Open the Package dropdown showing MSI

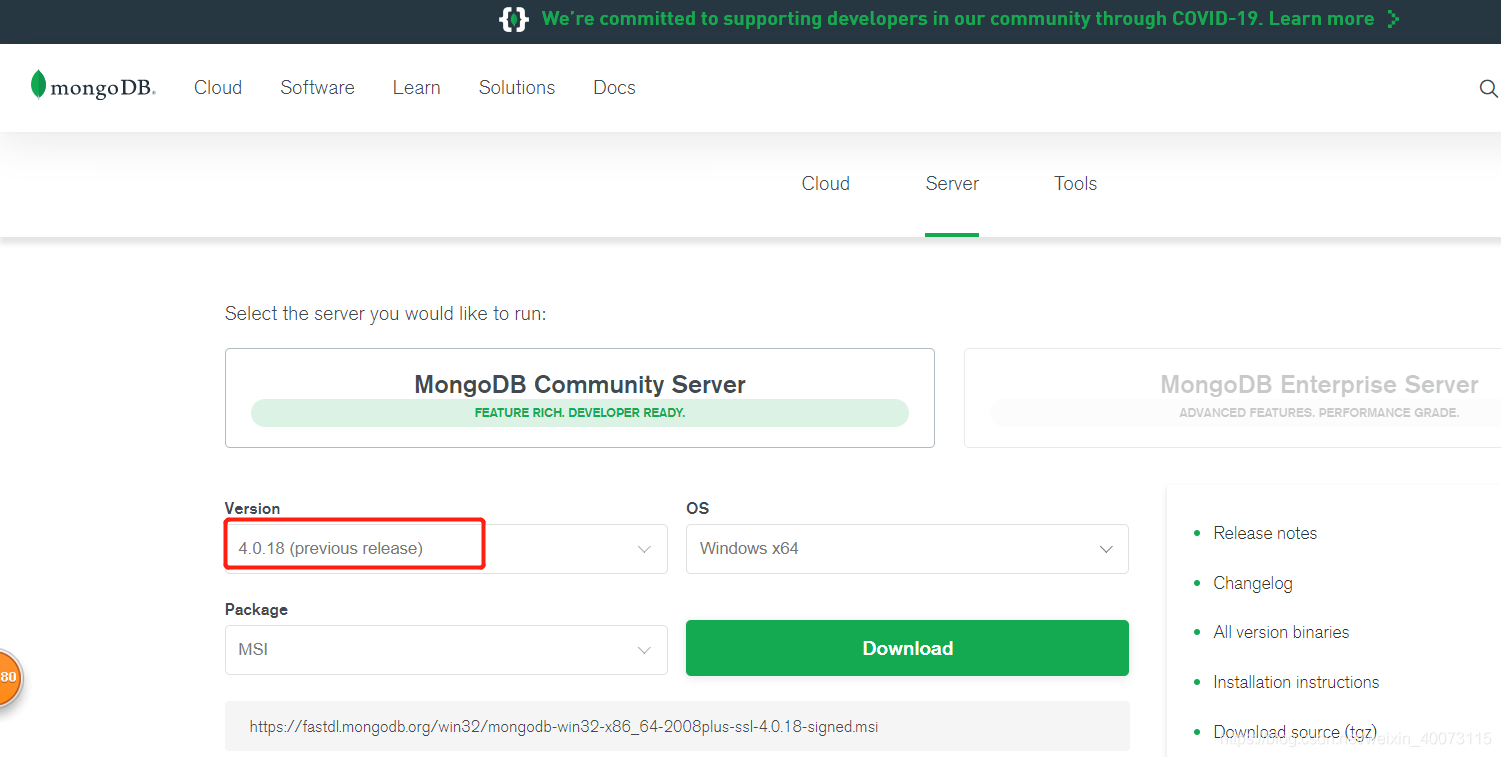coord(446,650)
